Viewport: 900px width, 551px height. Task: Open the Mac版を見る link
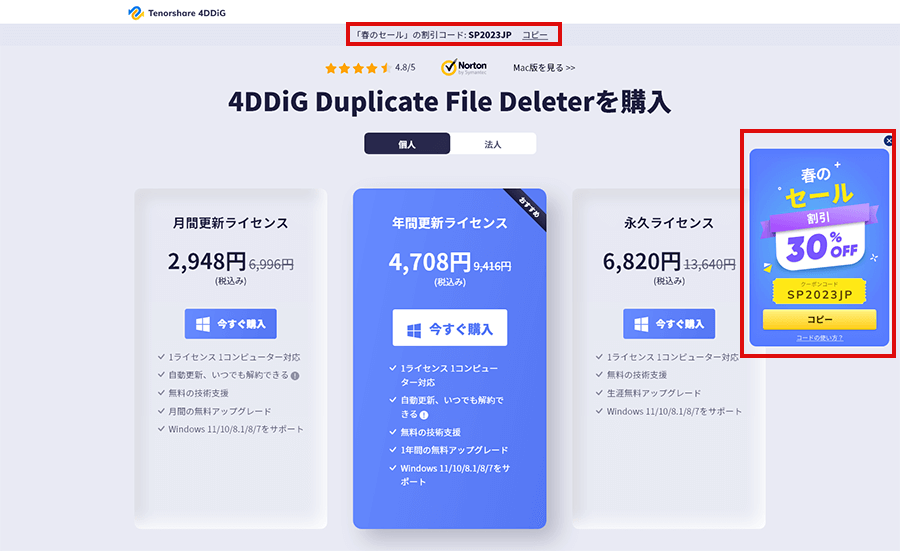pyautogui.click(x=544, y=68)
